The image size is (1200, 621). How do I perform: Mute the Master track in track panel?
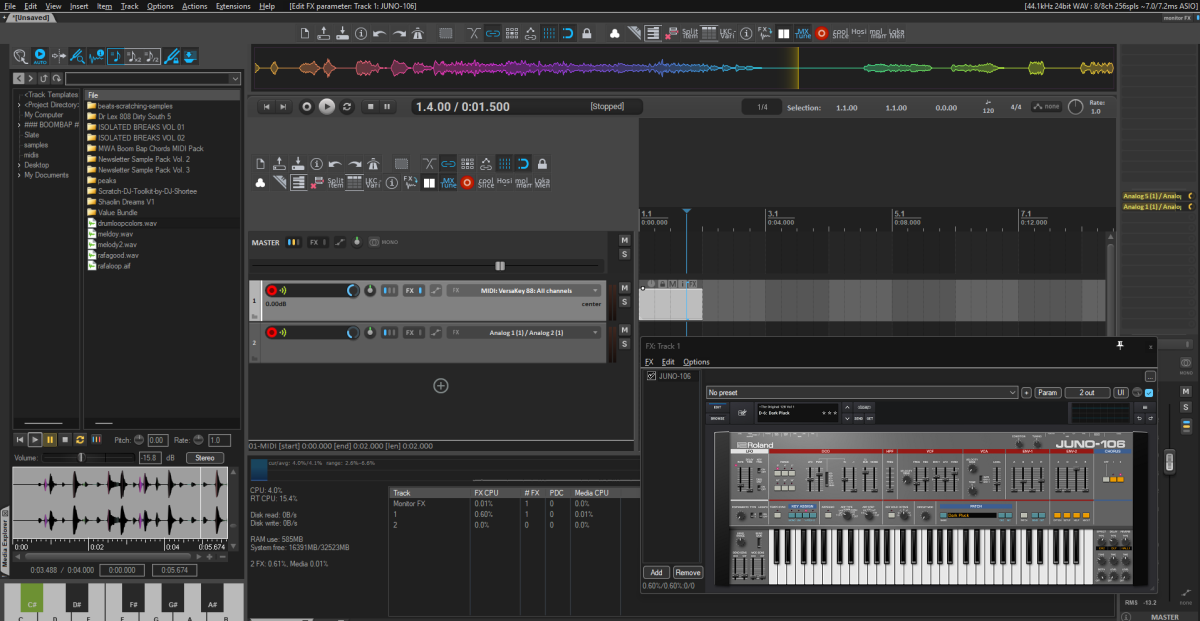[x=624, y=240]
